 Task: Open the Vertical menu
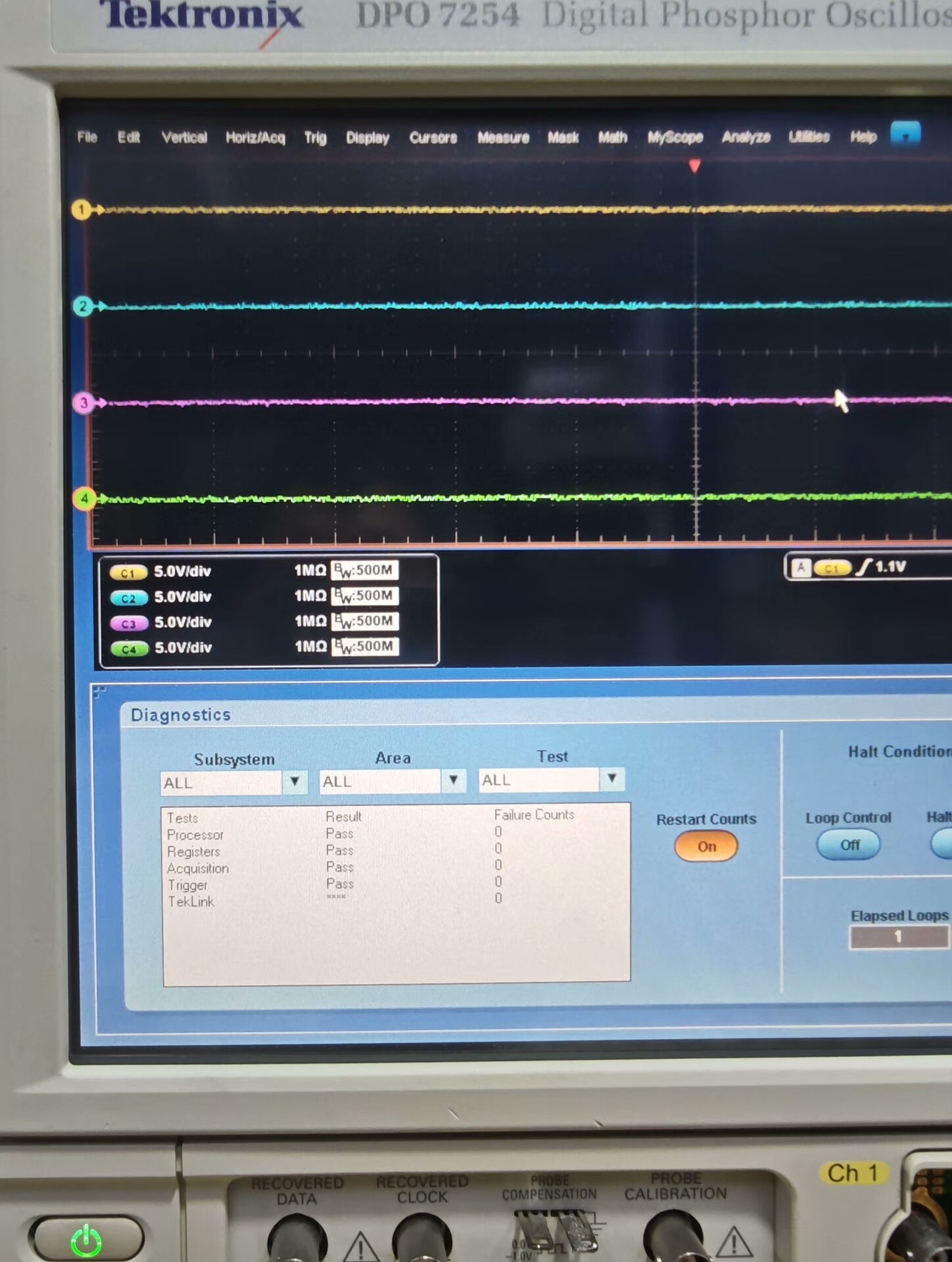184,137
